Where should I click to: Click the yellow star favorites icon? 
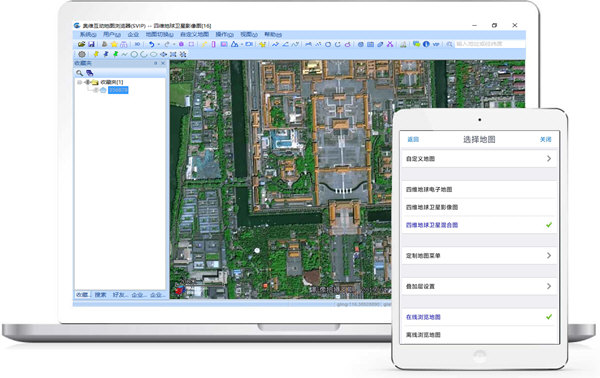point(114,44)
